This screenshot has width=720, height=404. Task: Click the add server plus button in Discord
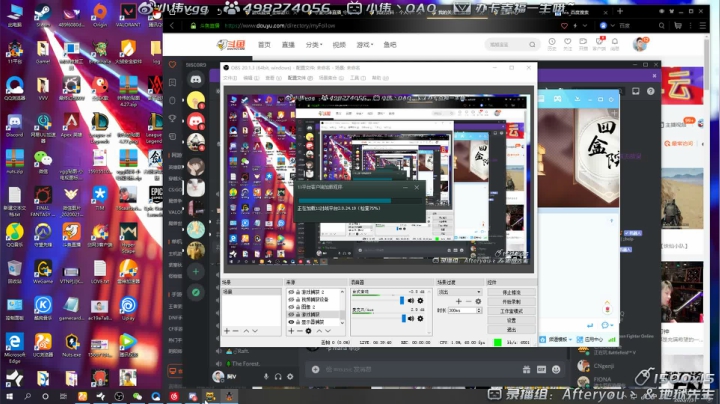196,272
